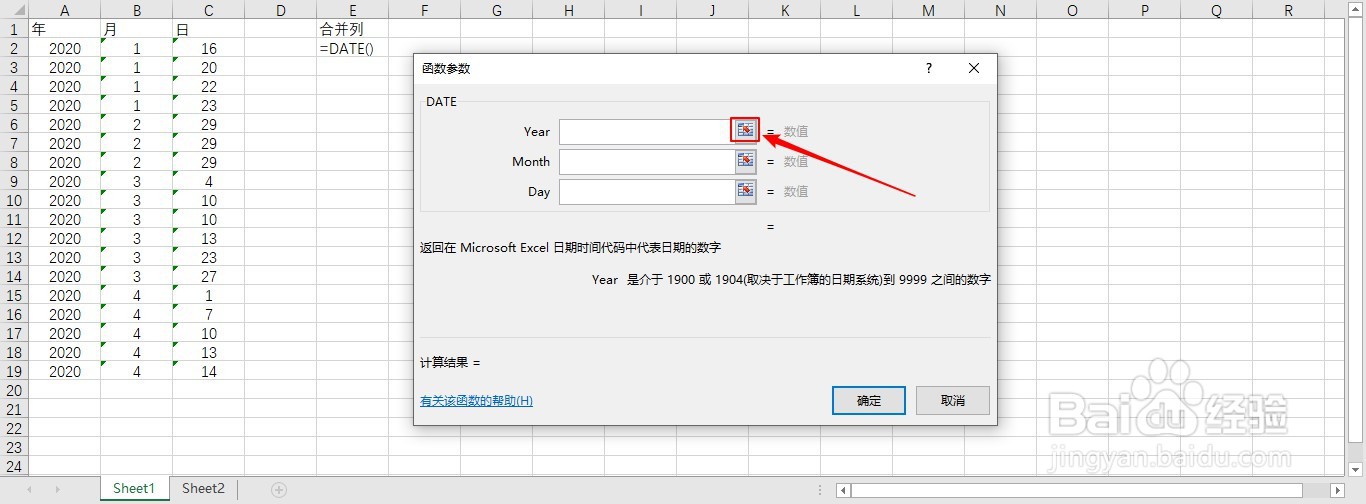Click cell C3 with value 20
The width and height of the screenshot is (1366, 504).
tap(208, 67)
